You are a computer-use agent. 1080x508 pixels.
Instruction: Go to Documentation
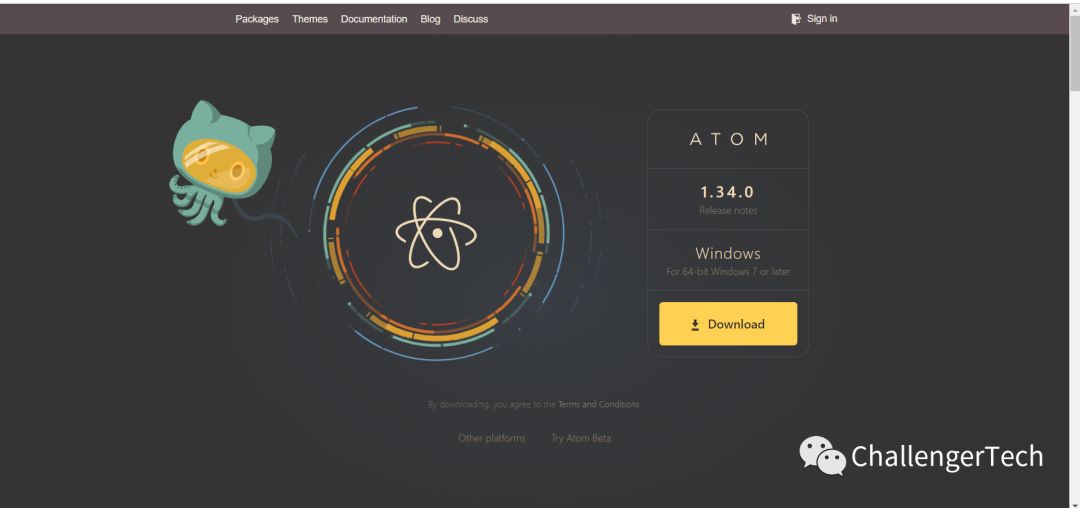pyautogui.click(x=374, y=19)
